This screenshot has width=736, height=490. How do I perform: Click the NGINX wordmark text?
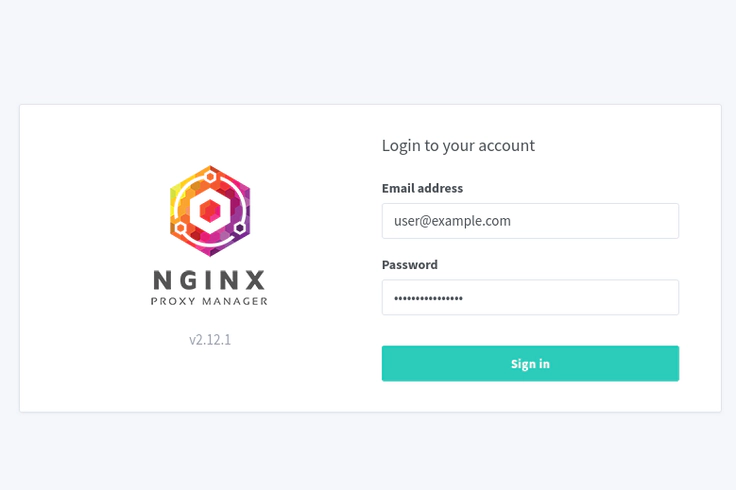pyautogui.click(x=209, y=280)
